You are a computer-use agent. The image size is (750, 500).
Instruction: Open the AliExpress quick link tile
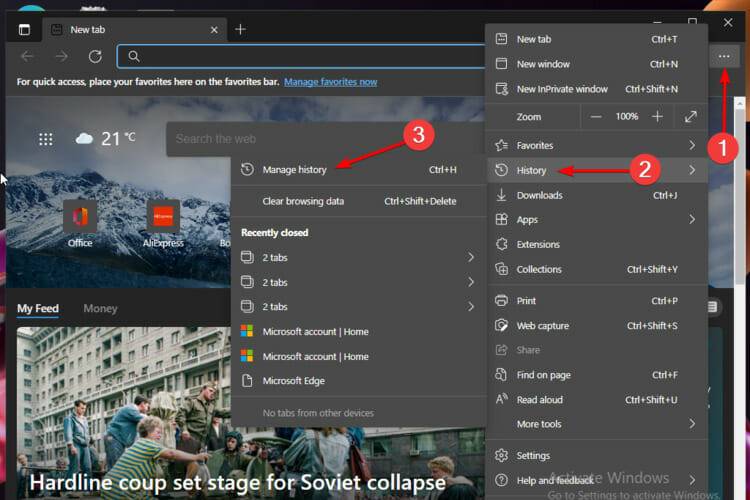point(163,223)
